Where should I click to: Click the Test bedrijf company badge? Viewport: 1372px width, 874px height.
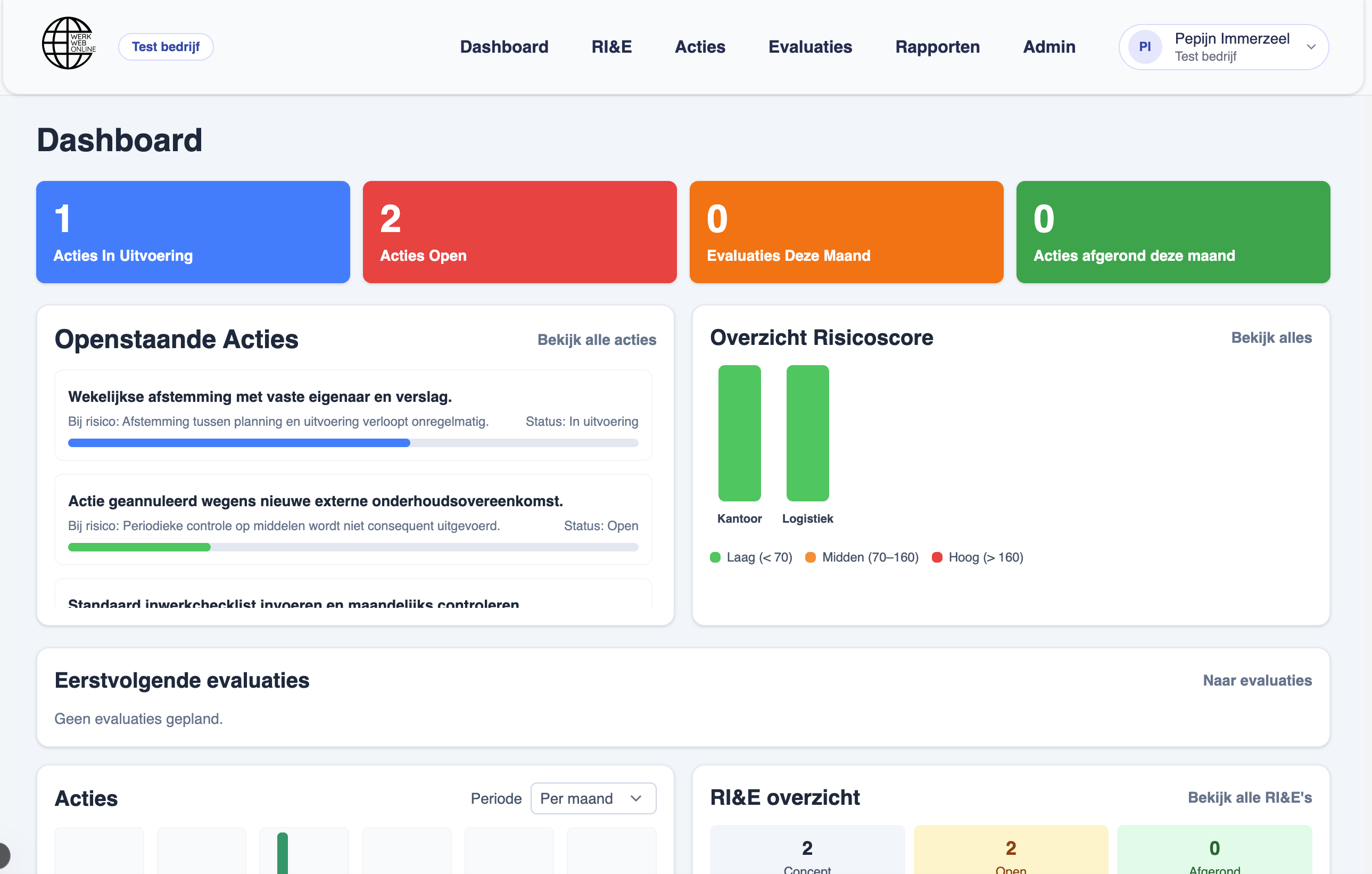(166, 47)
